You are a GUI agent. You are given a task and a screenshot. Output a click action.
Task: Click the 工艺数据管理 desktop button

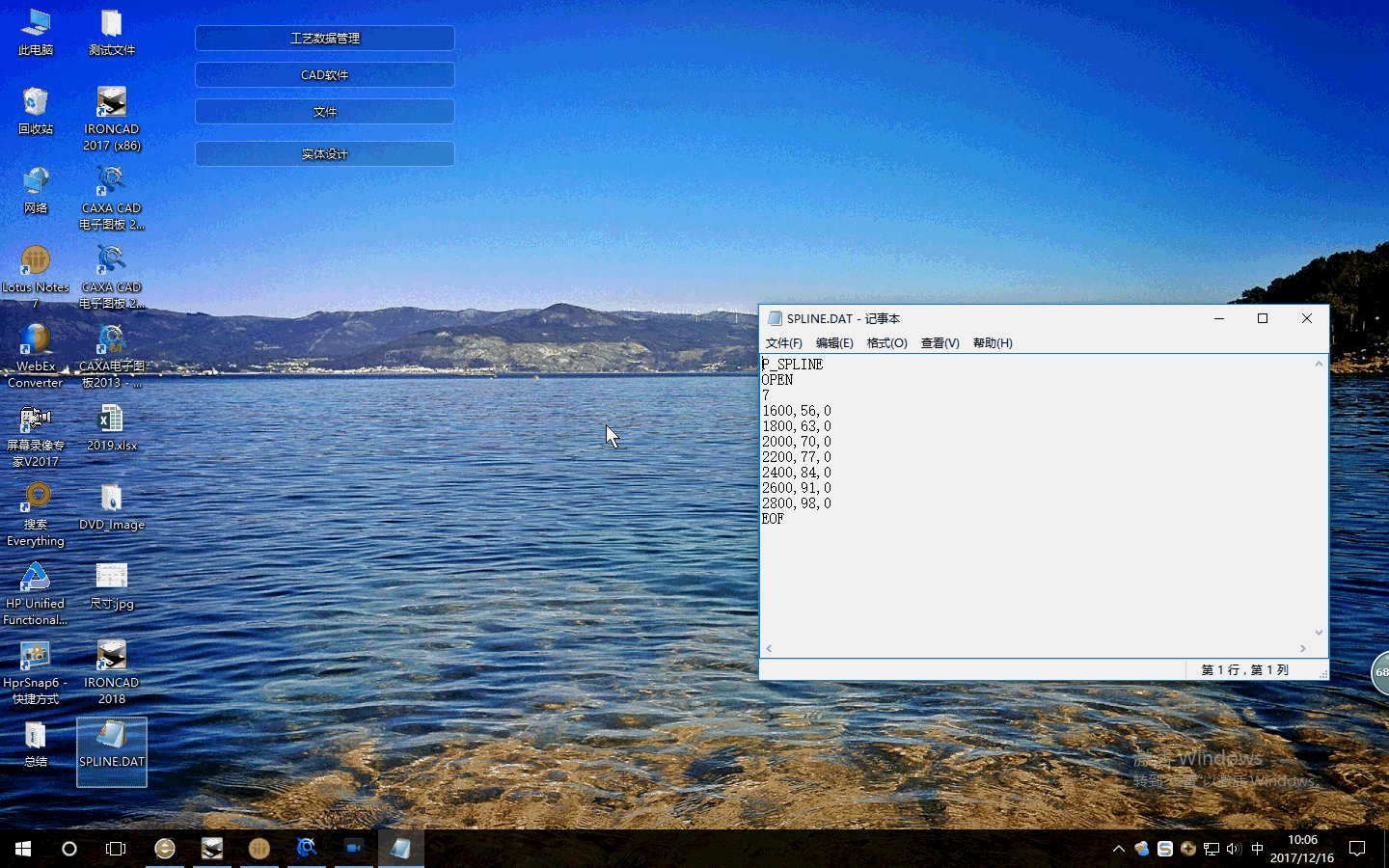[325, 39]
